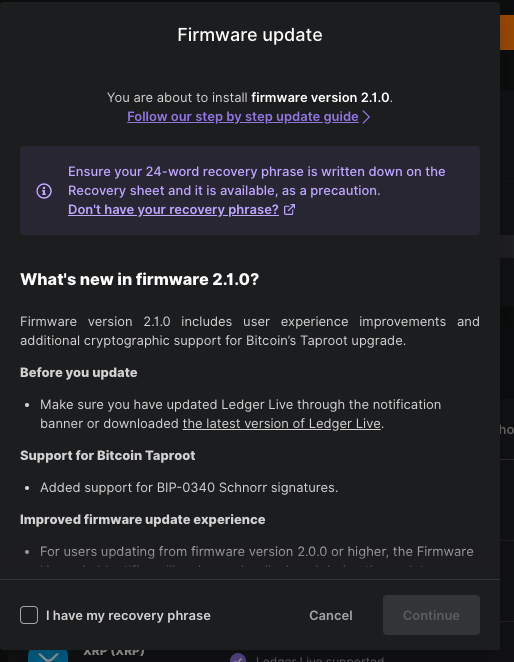Click the Before you update subheading

point(79,372)
